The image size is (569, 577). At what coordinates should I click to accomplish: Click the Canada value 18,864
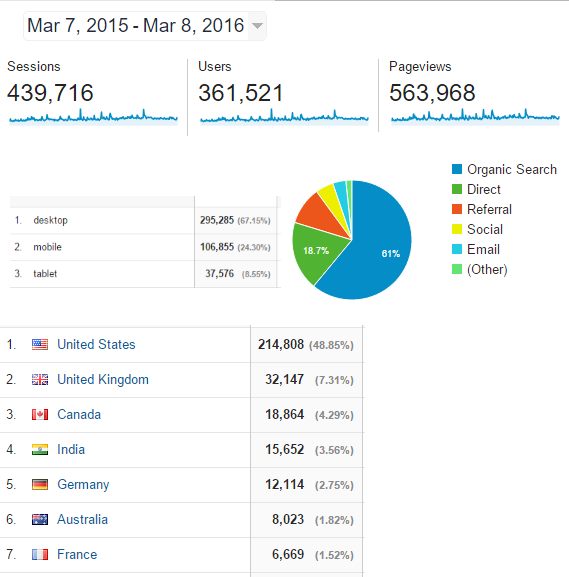[x=284, y=414]
